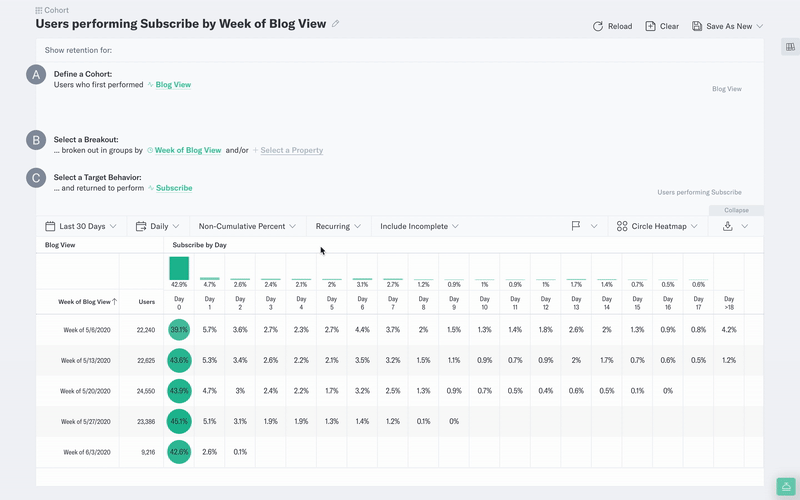Click the 43.6% circle for Week of 5/13/2020
Image resolution: width=800 pixels, height=500 pixels.
click(x=179, y=360)
